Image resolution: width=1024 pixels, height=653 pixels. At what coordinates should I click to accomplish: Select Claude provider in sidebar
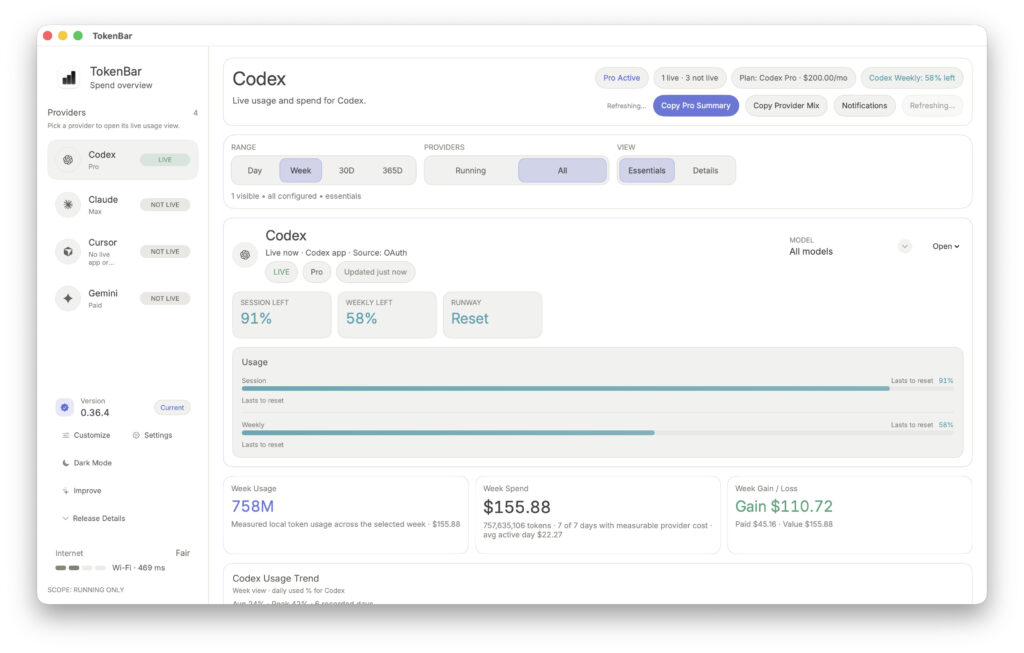123,205
